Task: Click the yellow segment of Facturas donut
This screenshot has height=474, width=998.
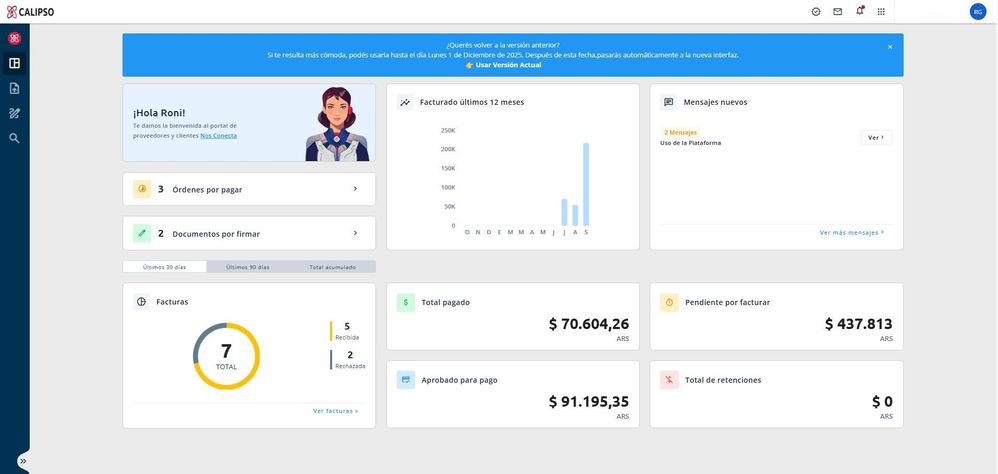Action: click(x=249, y=380)
